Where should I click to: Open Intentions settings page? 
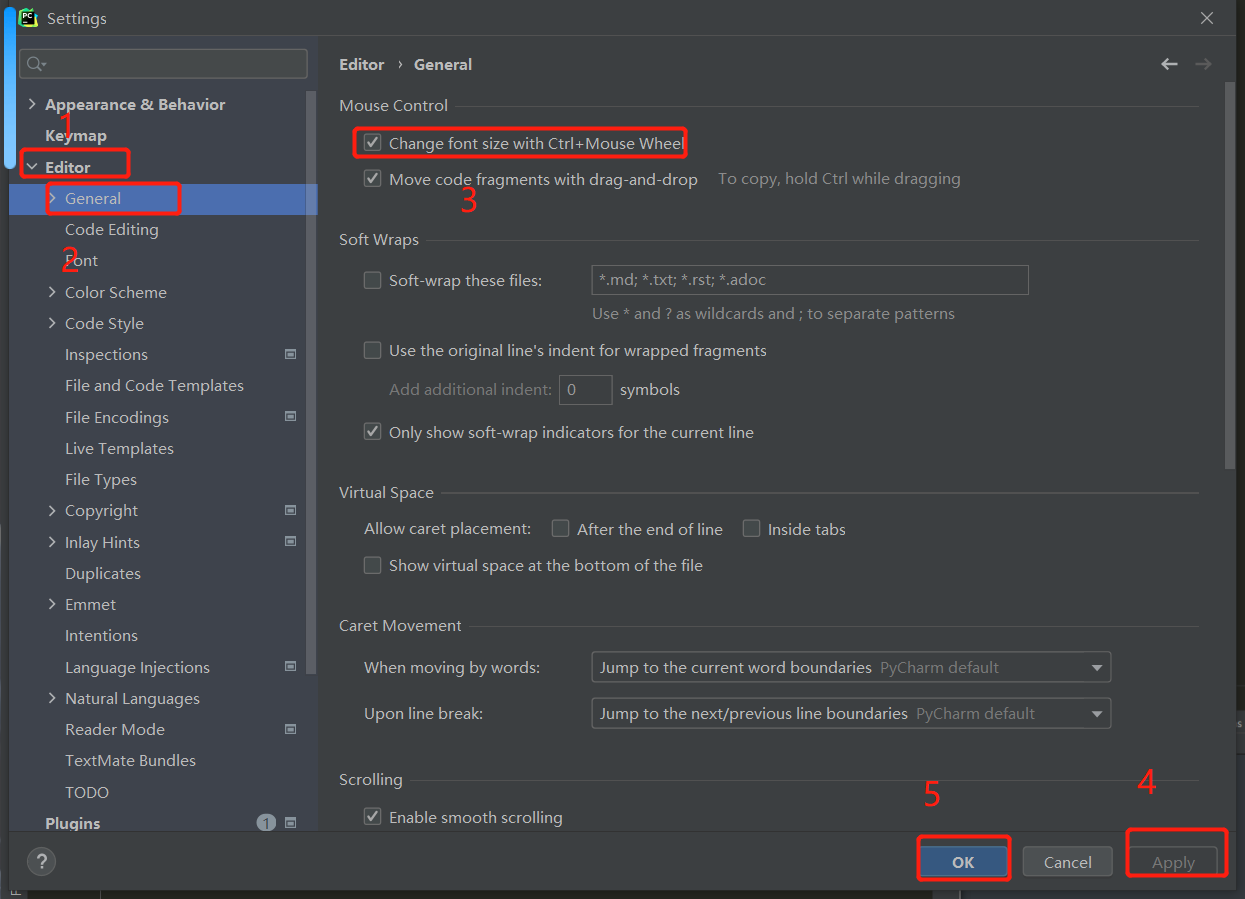pyautogui.click(x=101, y=635)
